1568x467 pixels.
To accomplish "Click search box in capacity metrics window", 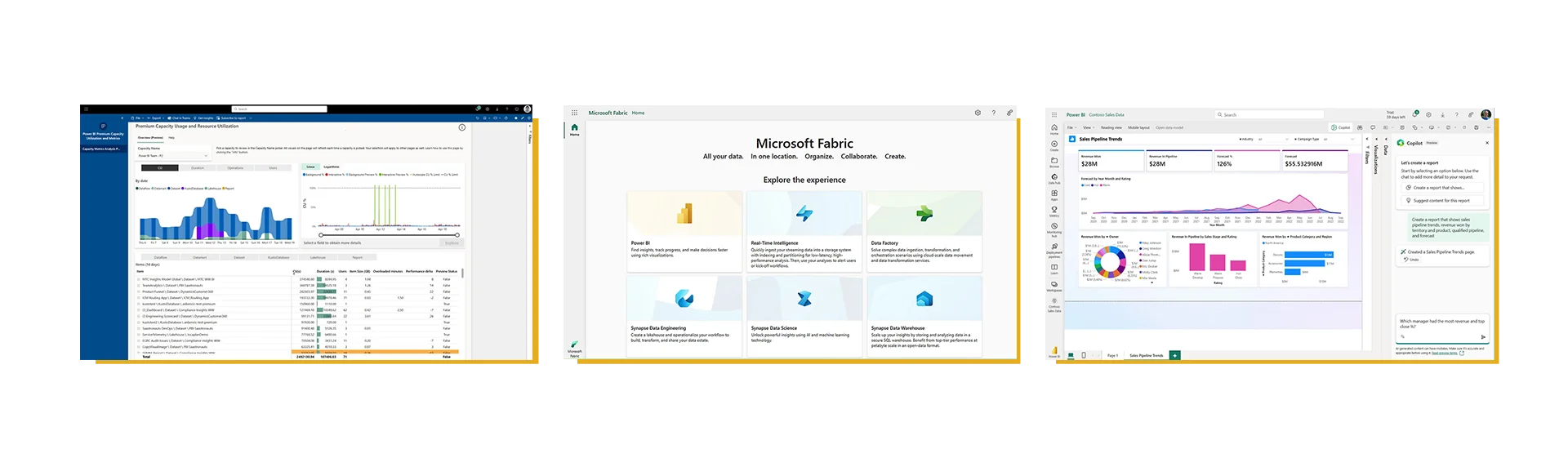I will pos(279,109).
